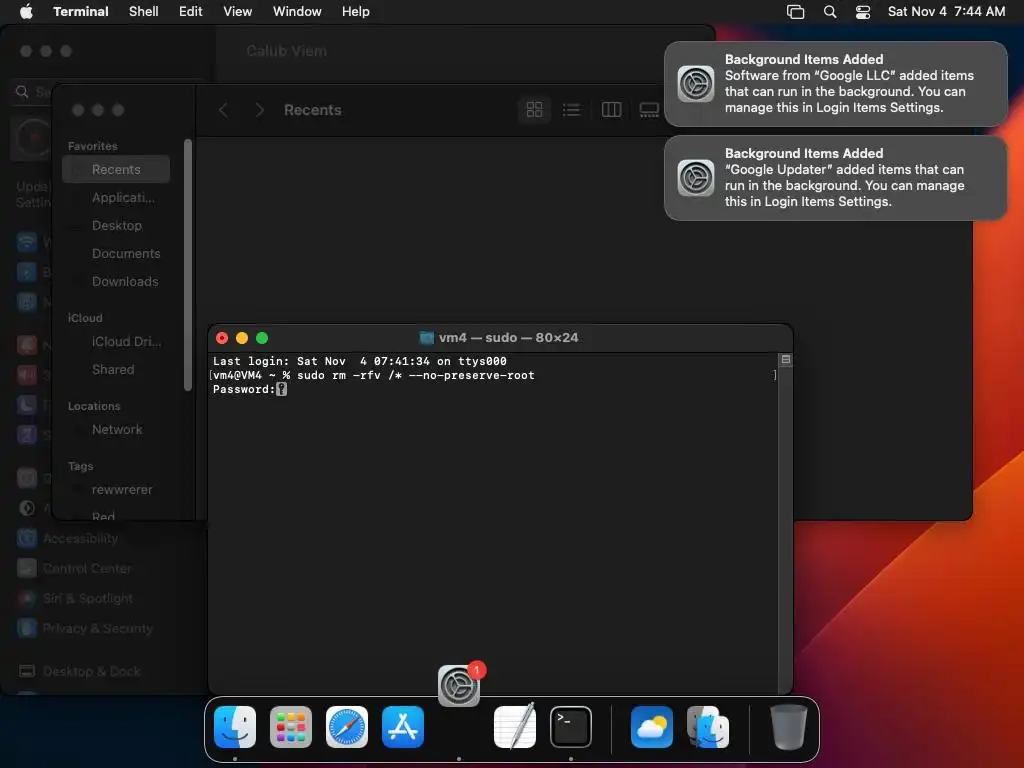
Task: Open Spotlight search in menu bar
Action: [x=829, y=11]
